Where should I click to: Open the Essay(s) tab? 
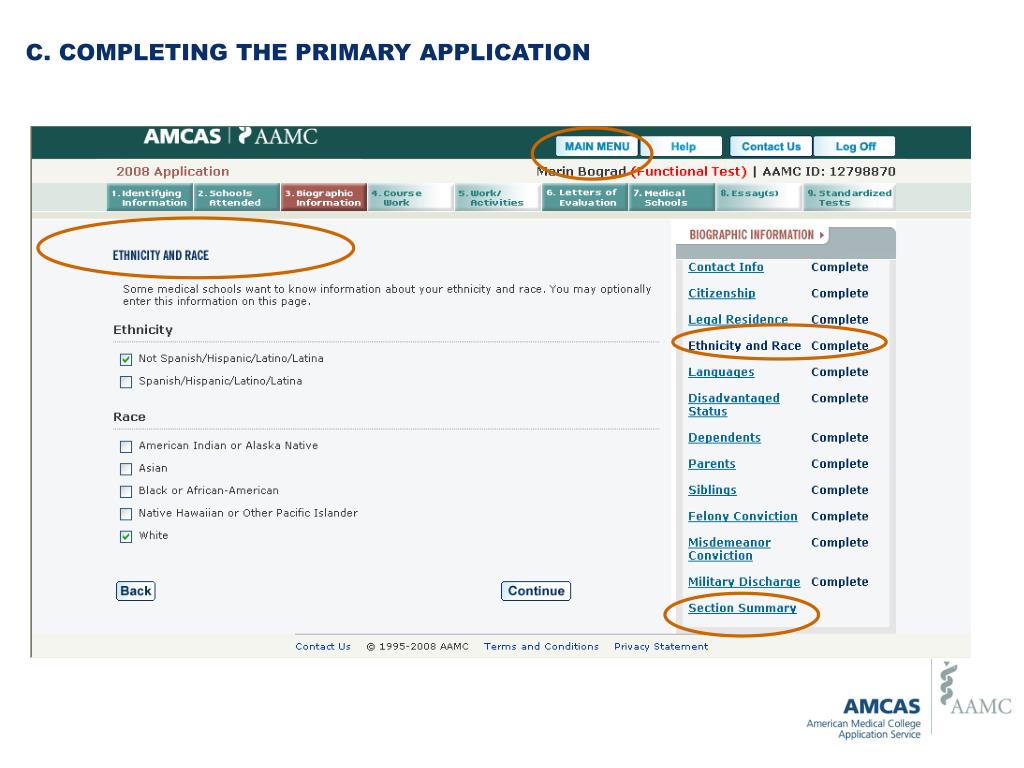point(759,197)
